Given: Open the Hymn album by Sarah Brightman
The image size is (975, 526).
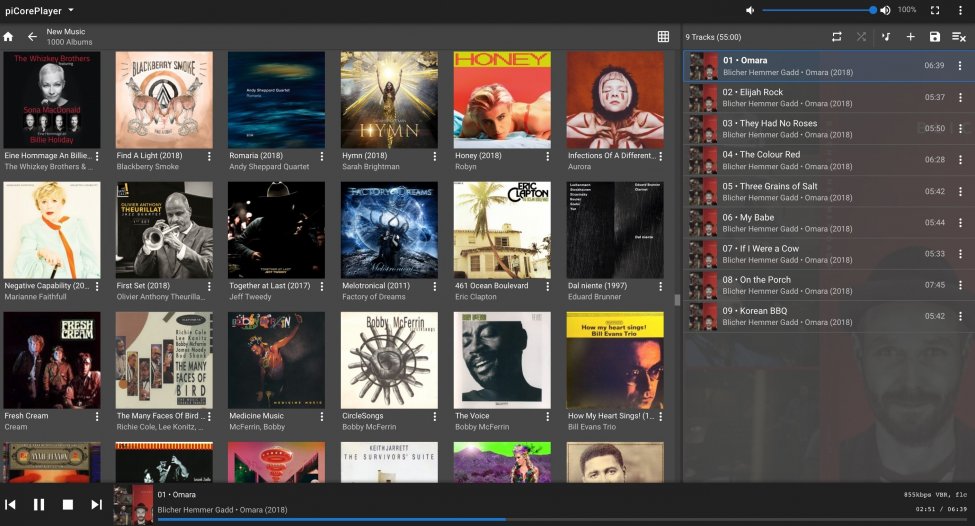Looking at the screenshot, I should coord(389,99).
